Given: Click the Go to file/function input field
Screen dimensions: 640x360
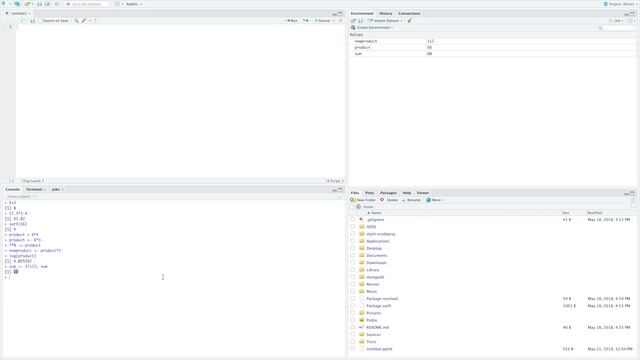Looking at the screenshot, I should 87,4.
